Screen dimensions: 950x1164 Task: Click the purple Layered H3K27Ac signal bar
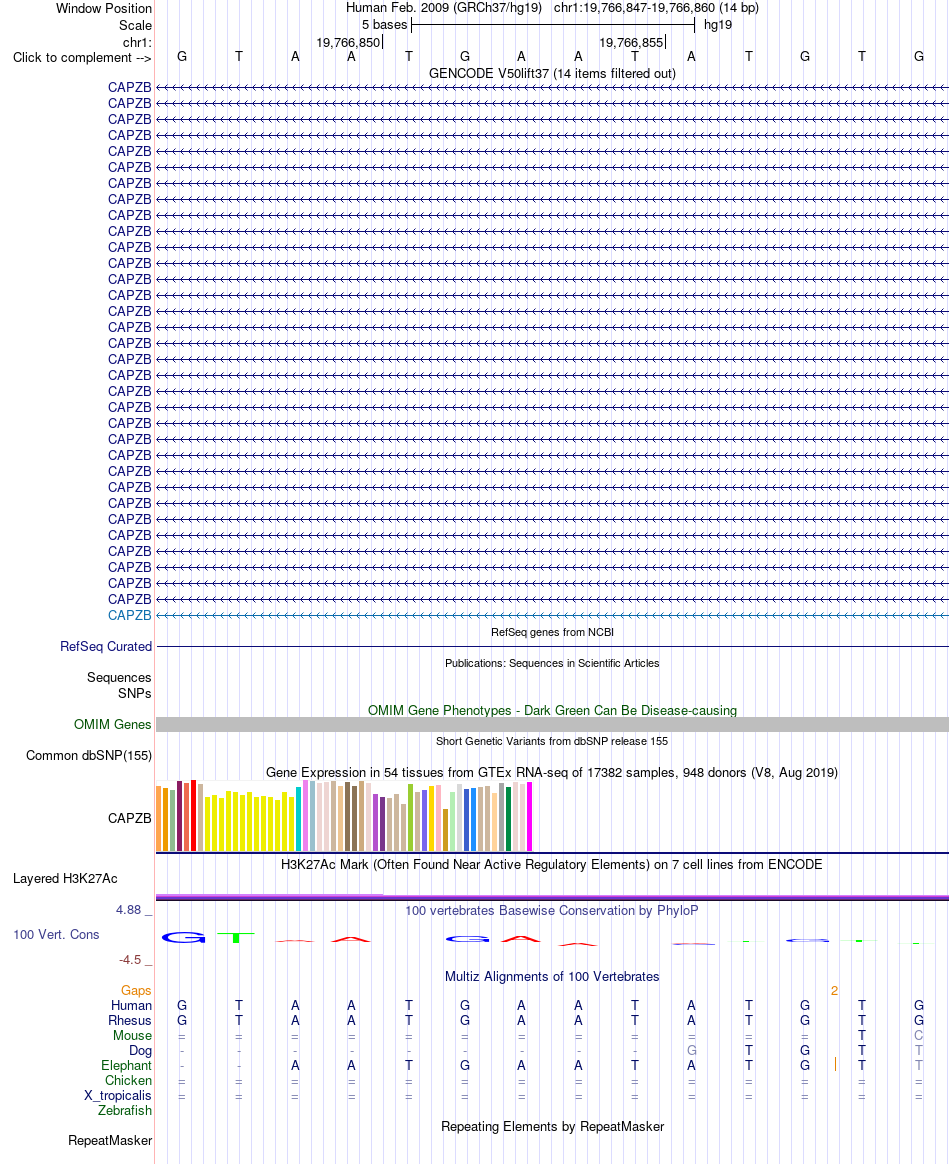tap(552, 897)
